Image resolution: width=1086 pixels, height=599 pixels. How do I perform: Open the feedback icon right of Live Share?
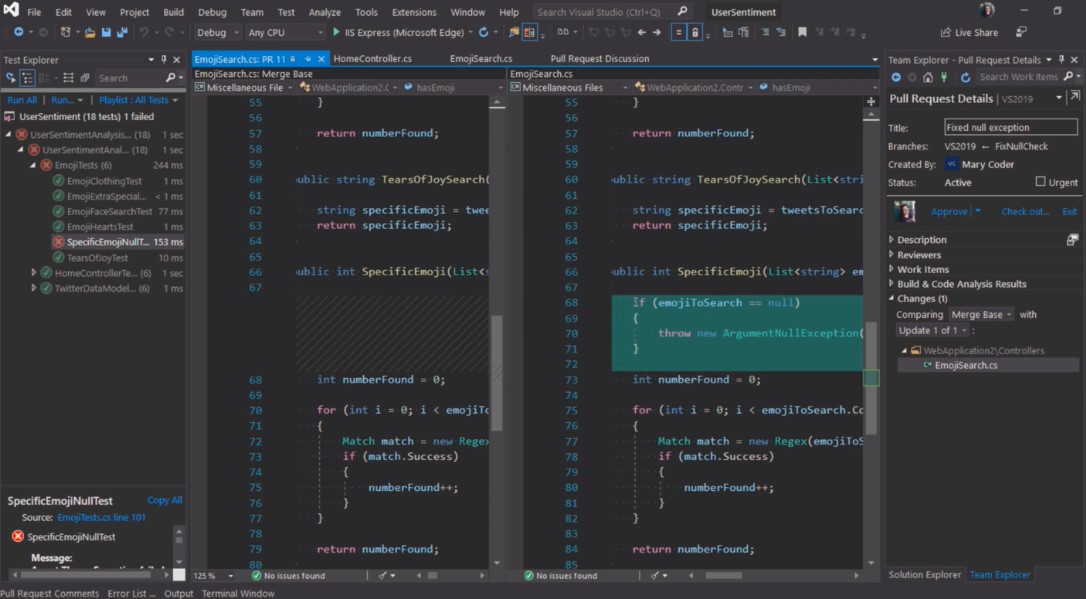click(x=1021, y=32)
